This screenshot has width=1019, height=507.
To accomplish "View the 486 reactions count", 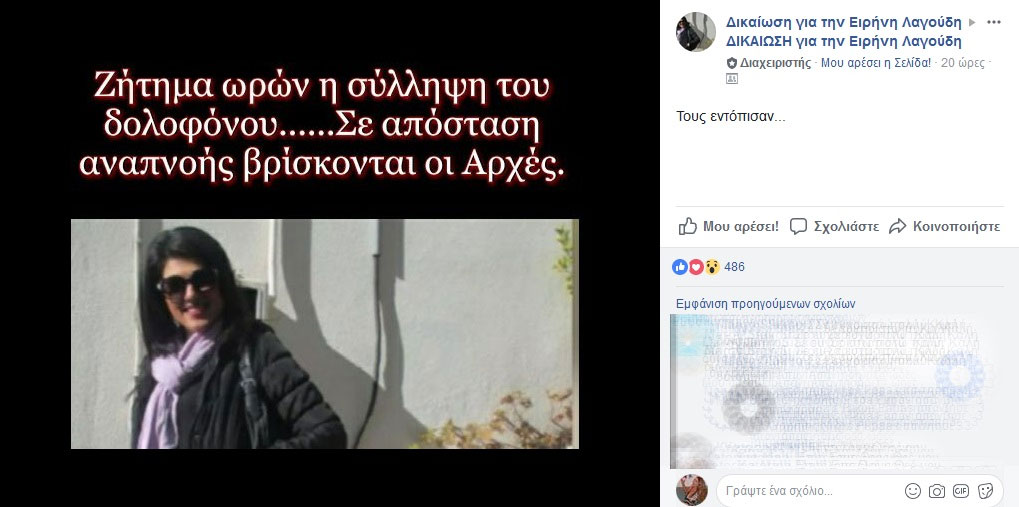I will [734, 266].
